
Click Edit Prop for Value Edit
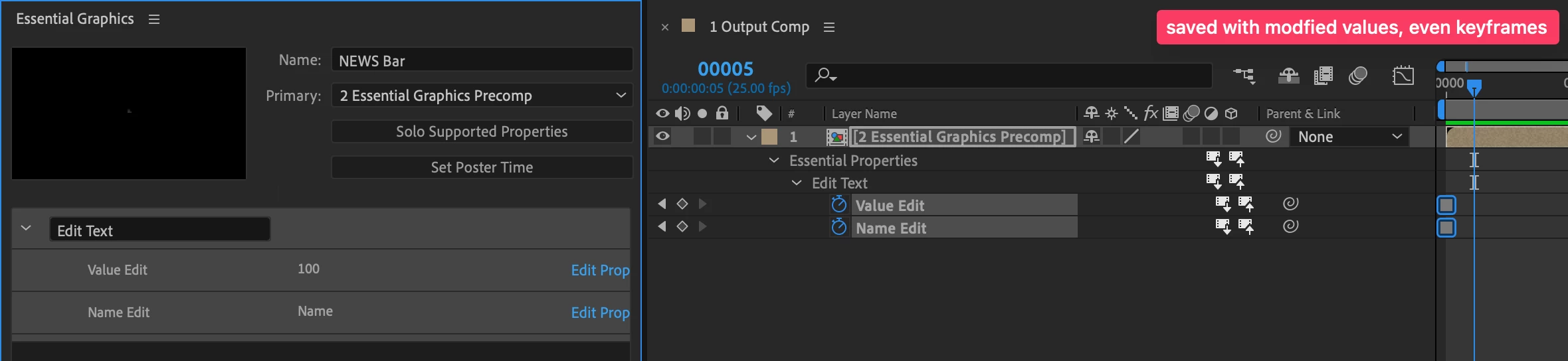click(600, 270)
